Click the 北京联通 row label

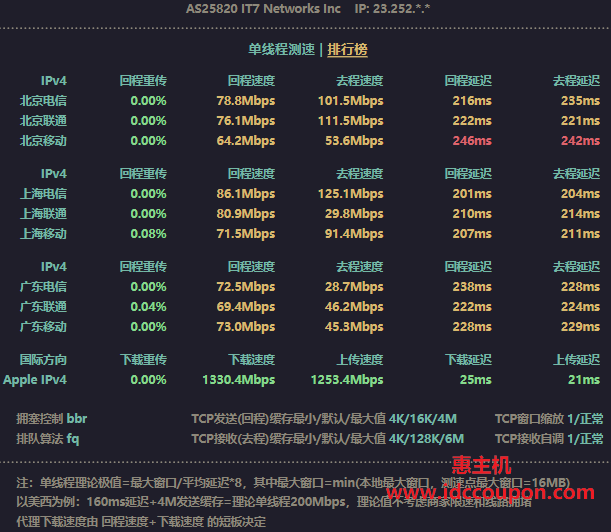point(43,121)
